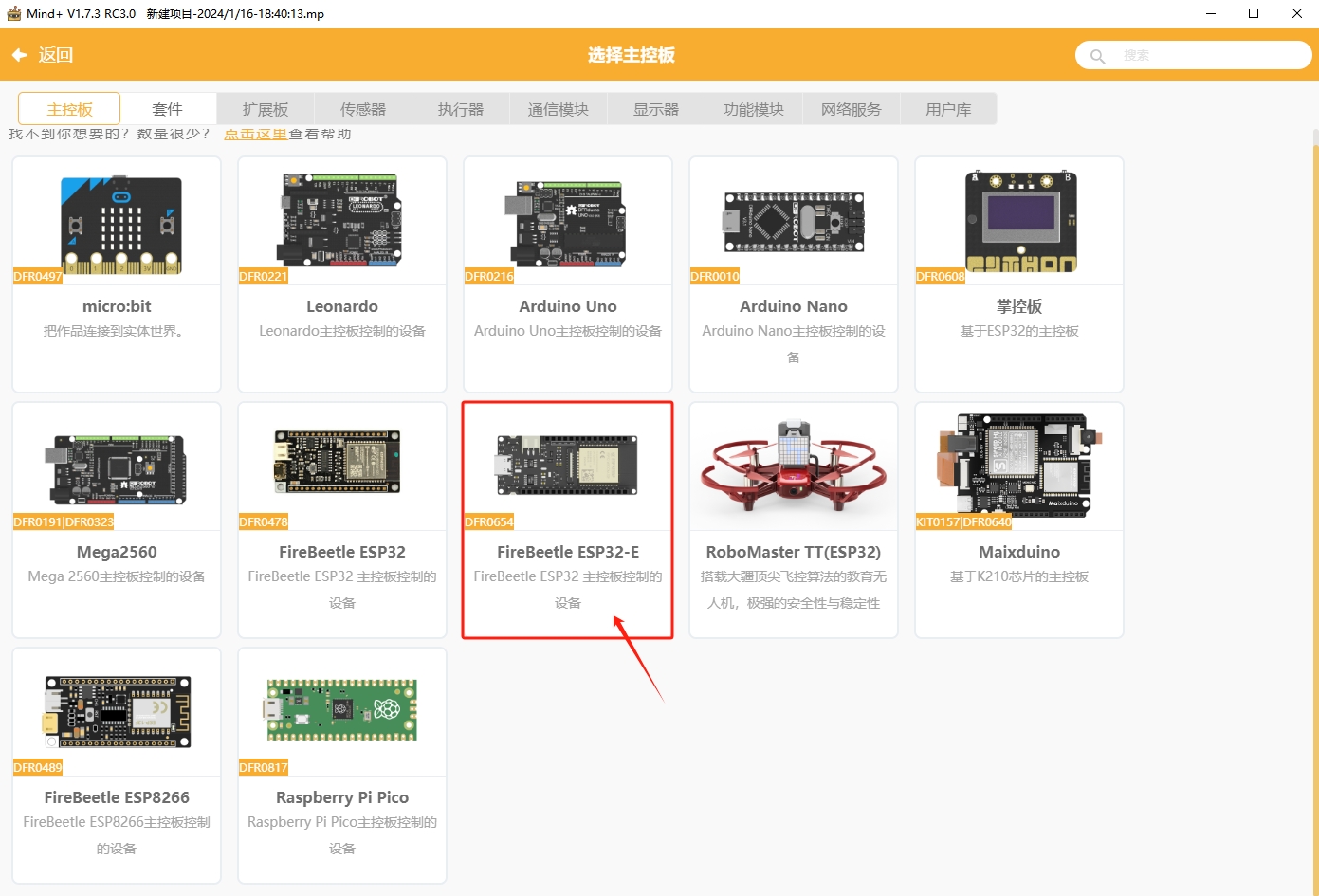The height and width of the screenshot is (896, 1319).
Task: Open the 扩展板 tab
Action: 266,109
